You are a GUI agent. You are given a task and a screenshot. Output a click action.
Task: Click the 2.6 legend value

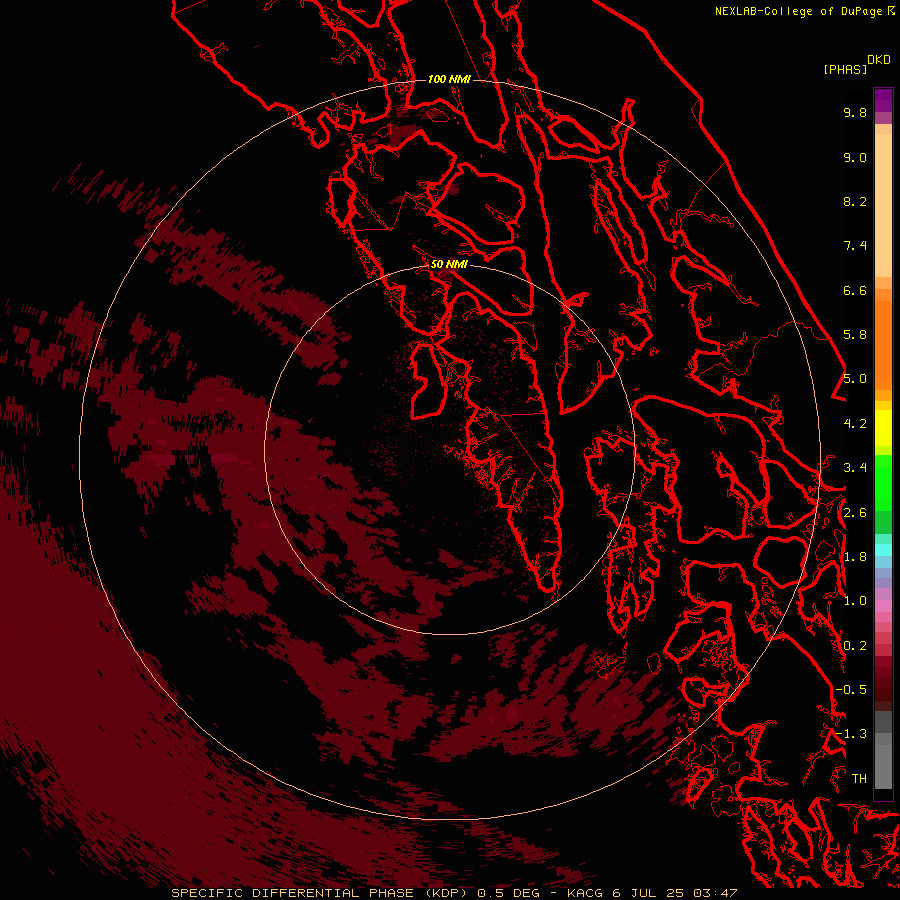pos(855,513)
